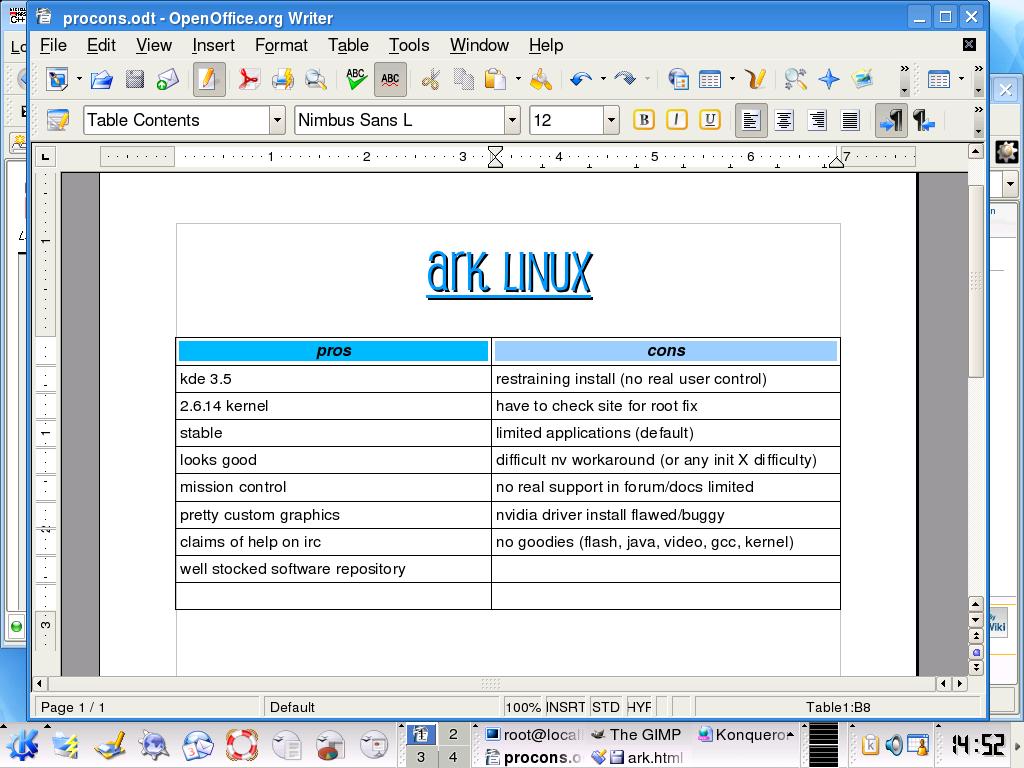Switch to The GIMP taskbar entry
Viewport: 1024px width, 768px height.
[x=637, y=735]
